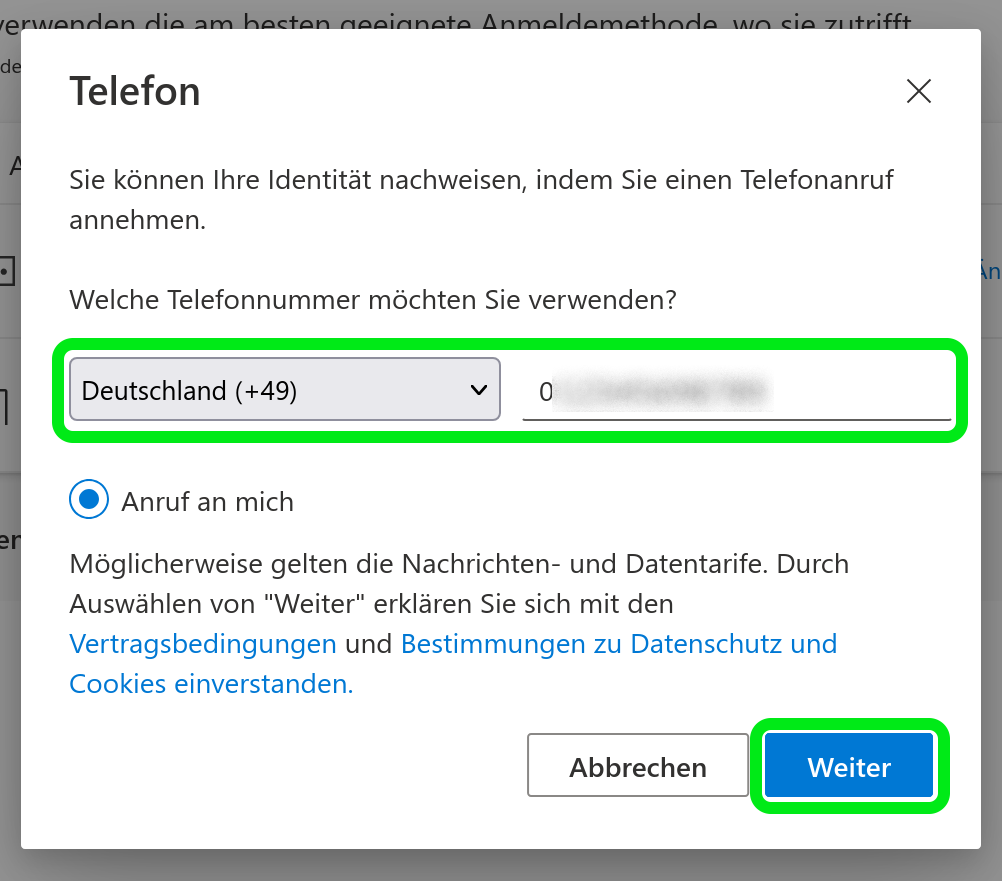Close the Telefon dialog with the X

point(918,92)
